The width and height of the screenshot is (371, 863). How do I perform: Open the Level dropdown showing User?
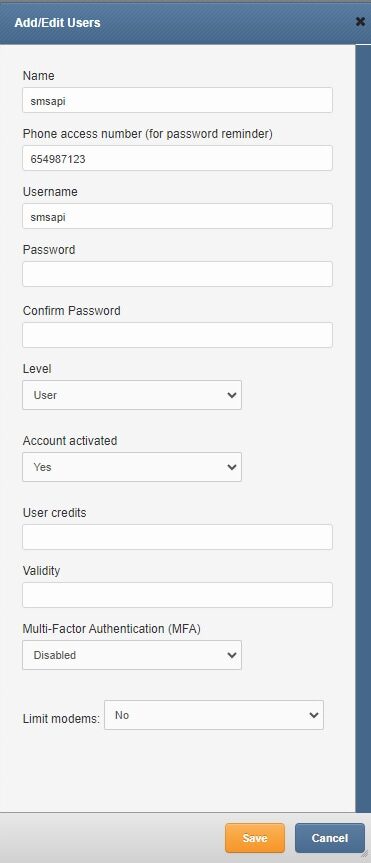point(132,395)
